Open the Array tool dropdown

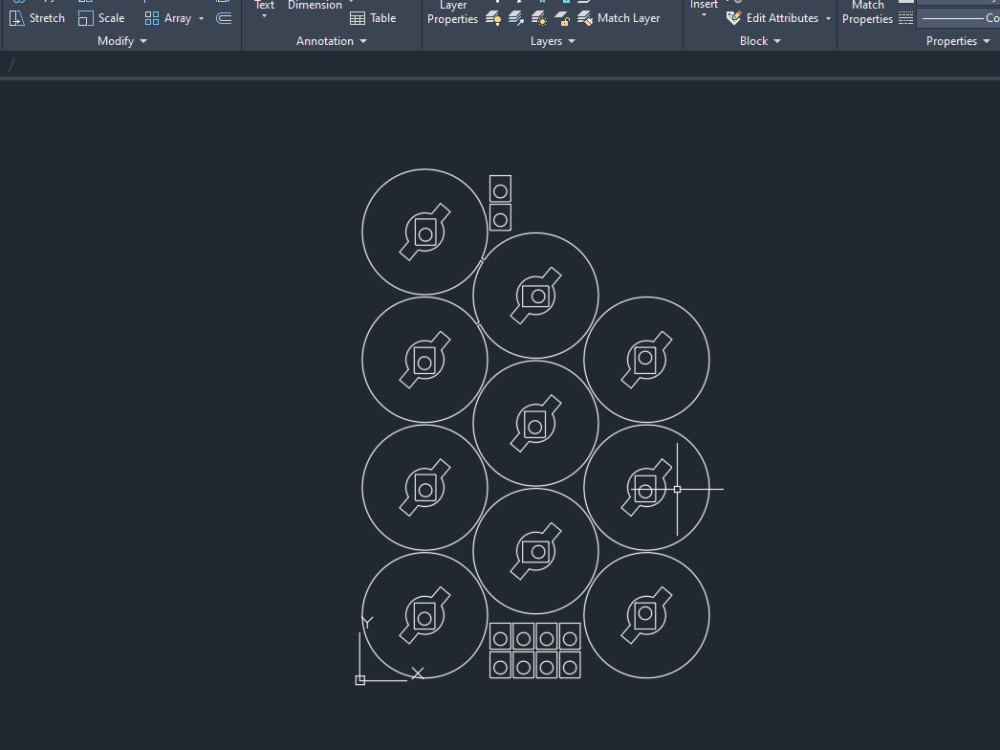click(201, 17)
